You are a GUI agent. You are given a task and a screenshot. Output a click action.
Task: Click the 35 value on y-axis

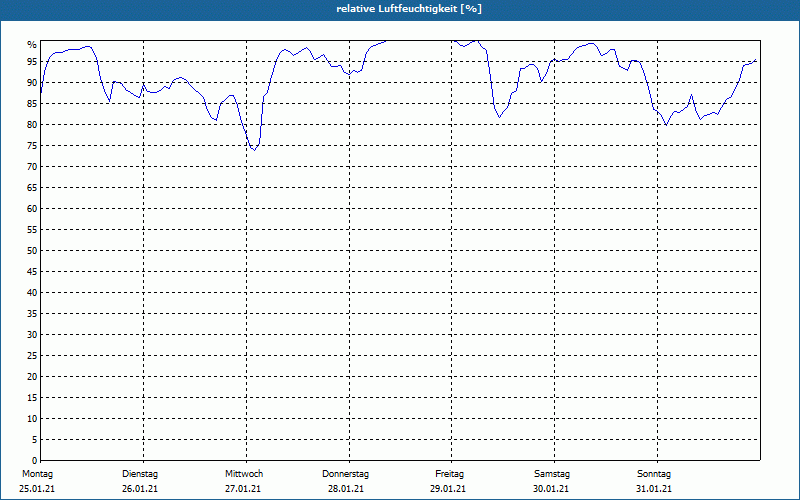32,314
